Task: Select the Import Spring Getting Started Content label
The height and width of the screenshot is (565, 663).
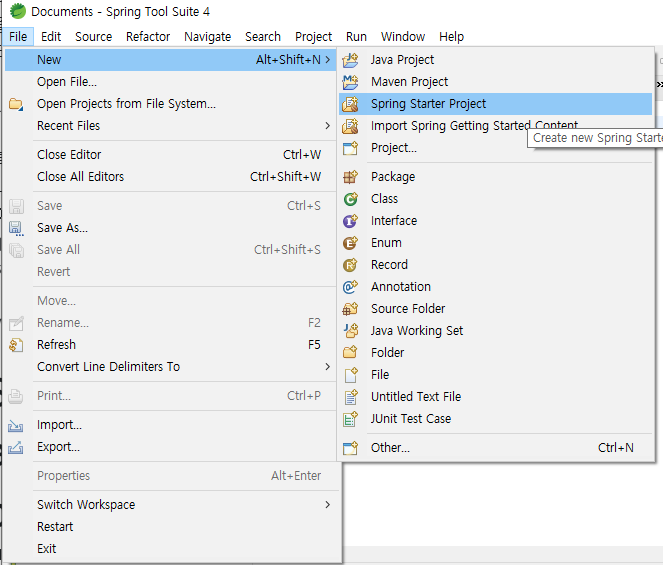Action: (474, 126)
